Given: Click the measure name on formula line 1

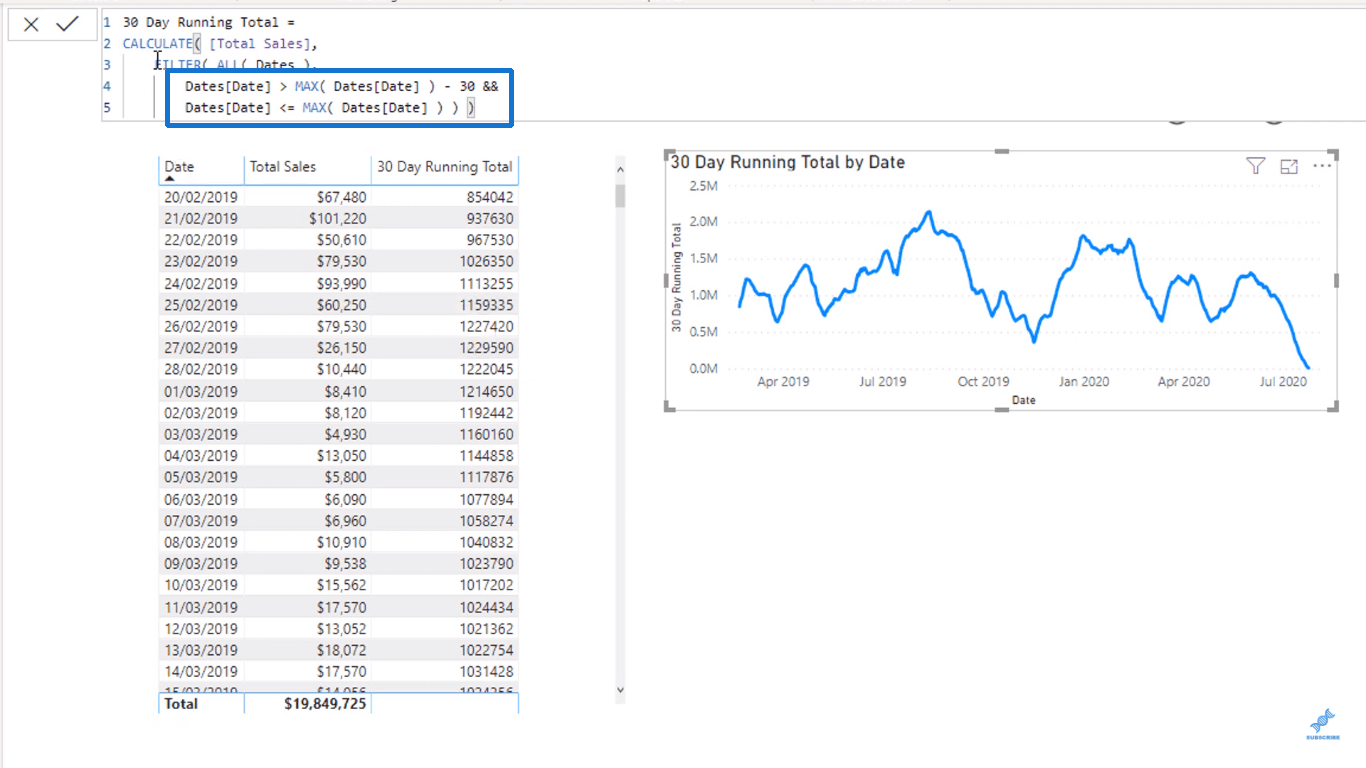Looking at the screenshot, I should [202, 22].
